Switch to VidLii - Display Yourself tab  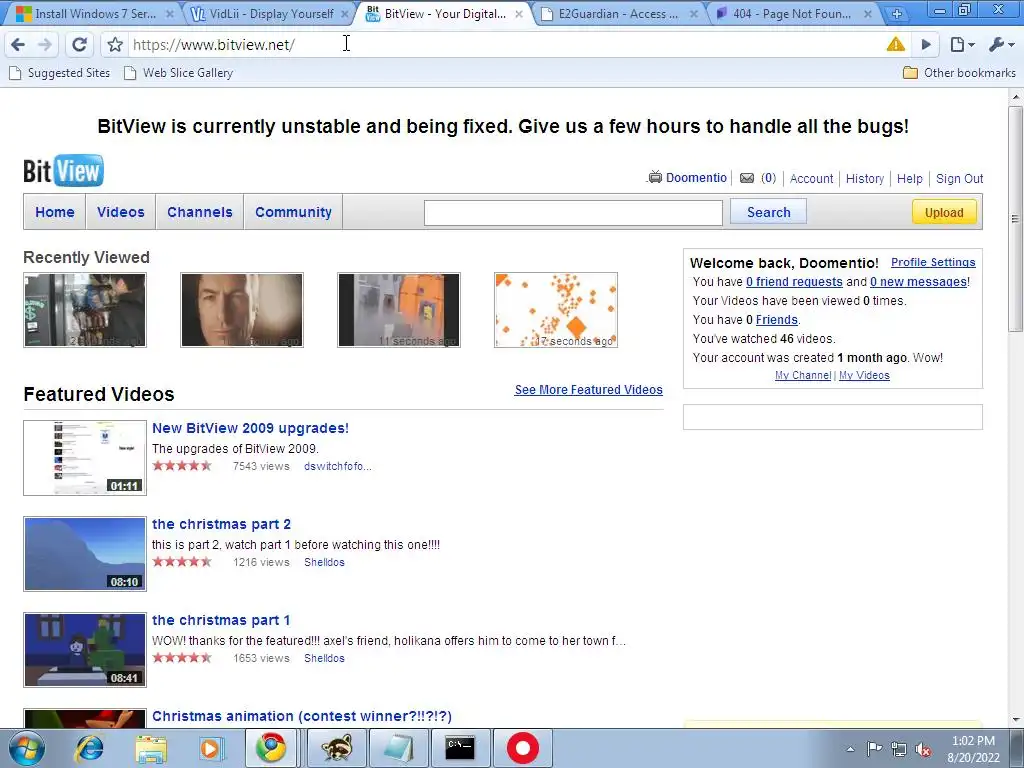(270, 14)
